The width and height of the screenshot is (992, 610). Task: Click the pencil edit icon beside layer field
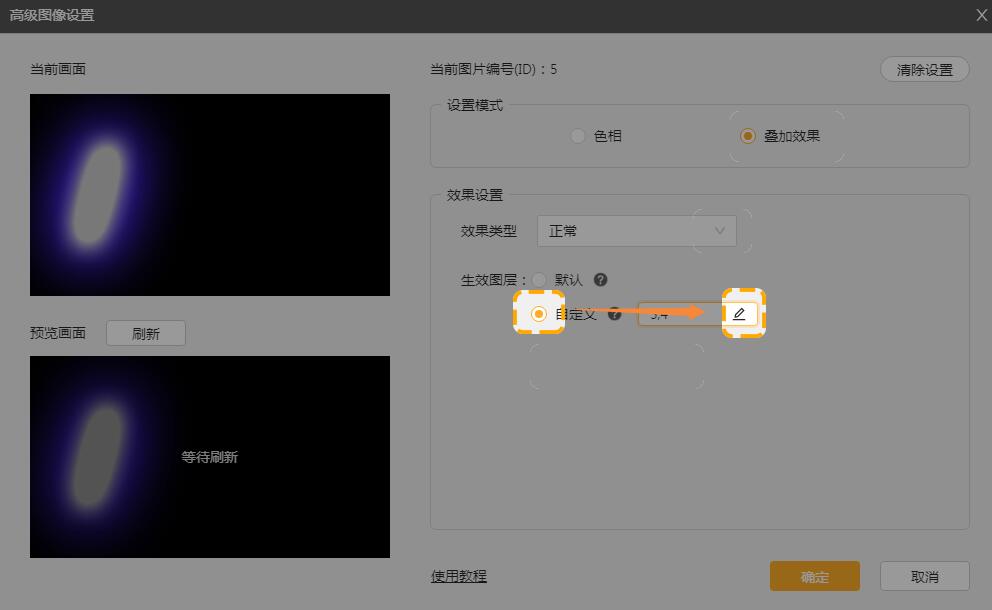tap(739, 314)
